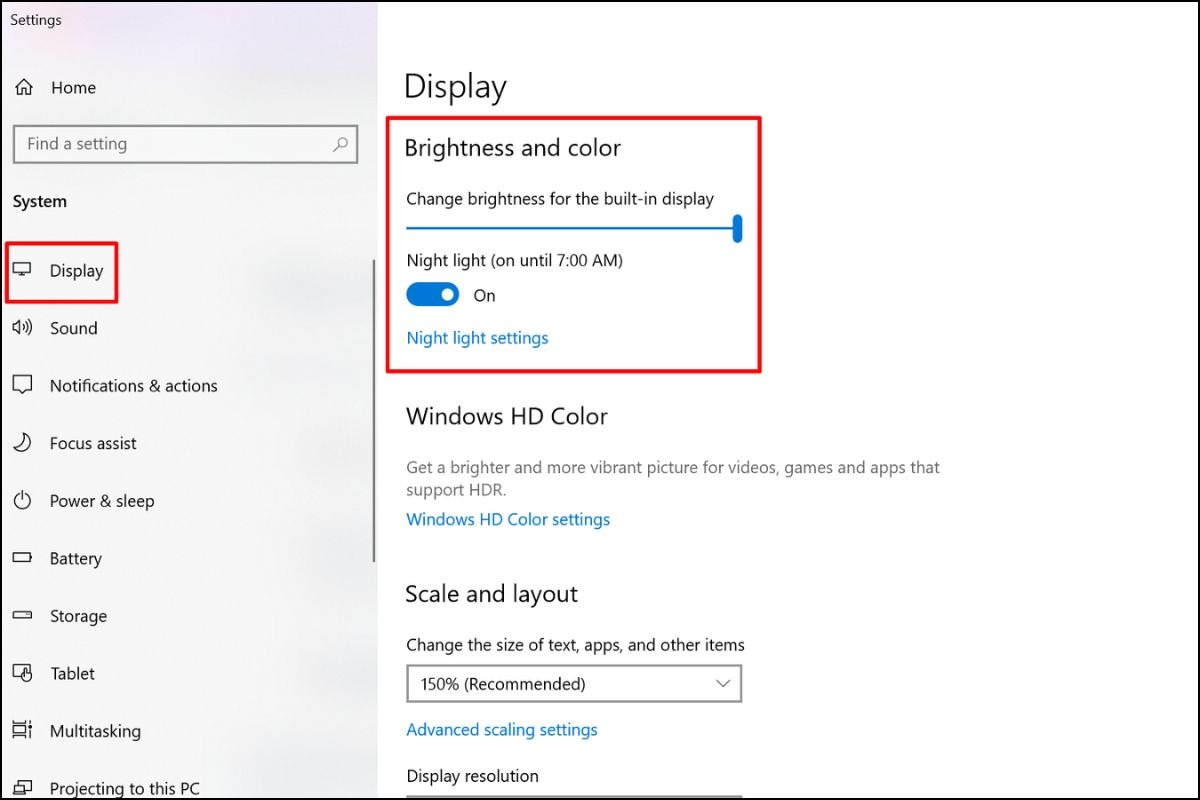Open Windows HD Color settings link

click(508, 520)
